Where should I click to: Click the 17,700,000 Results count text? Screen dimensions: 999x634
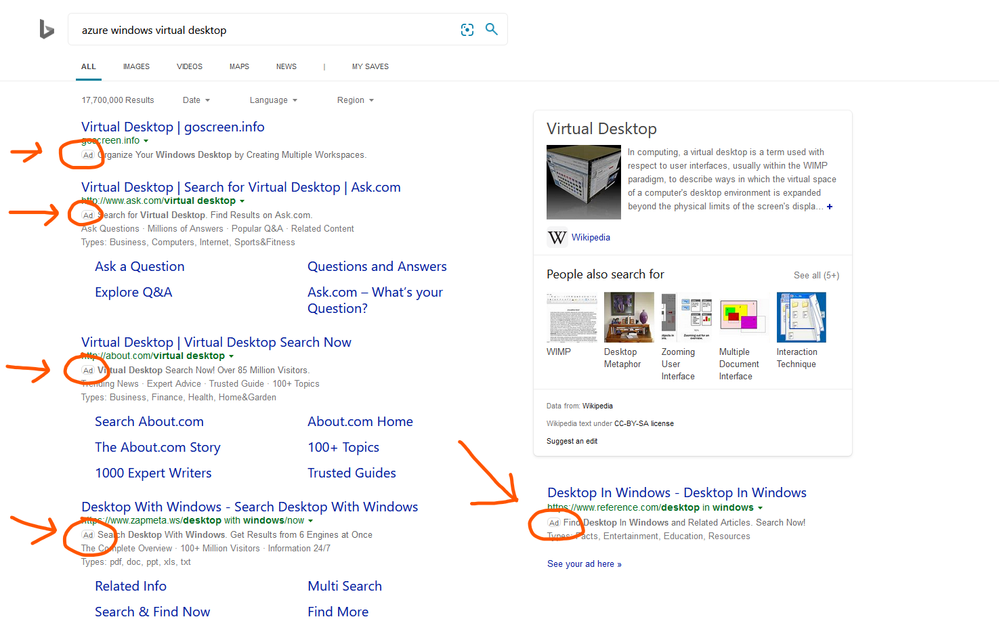[x=118, y=100]
